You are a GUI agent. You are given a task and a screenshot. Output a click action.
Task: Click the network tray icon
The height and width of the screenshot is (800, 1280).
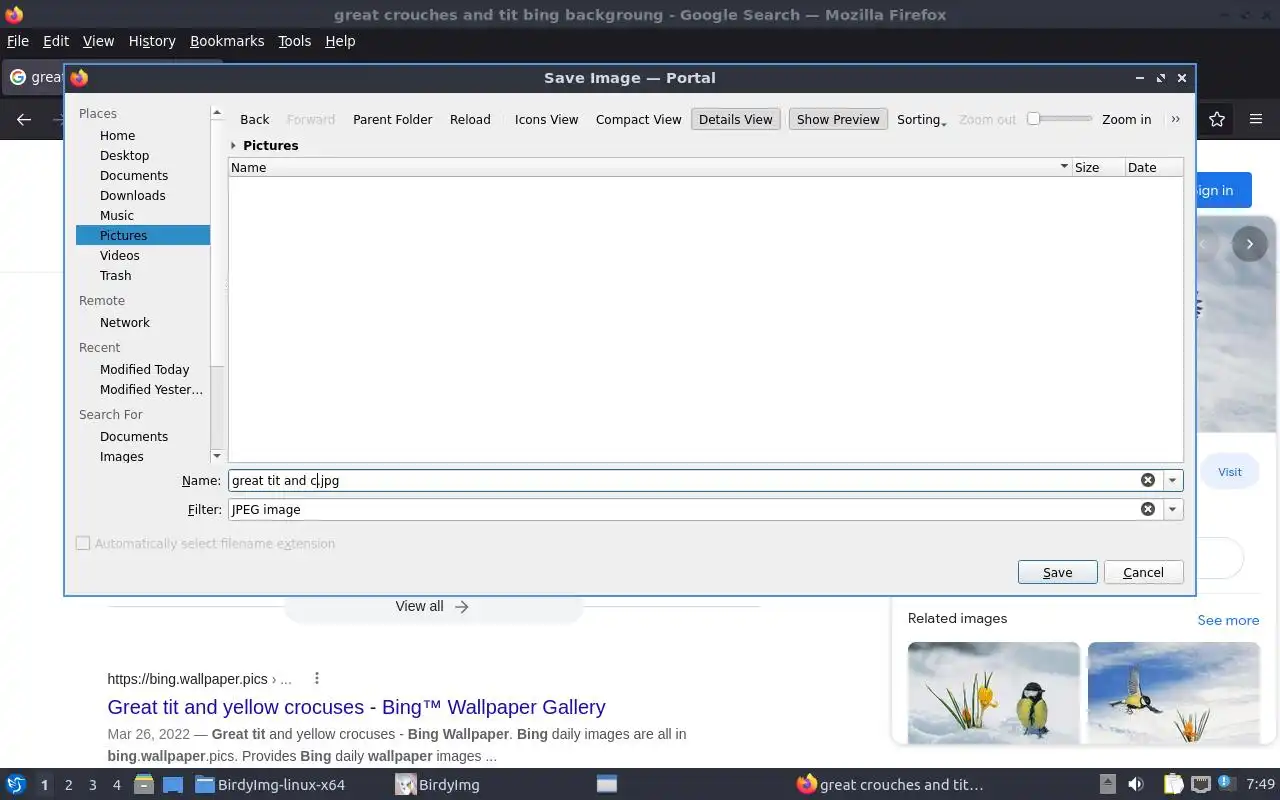(1201, 785)
